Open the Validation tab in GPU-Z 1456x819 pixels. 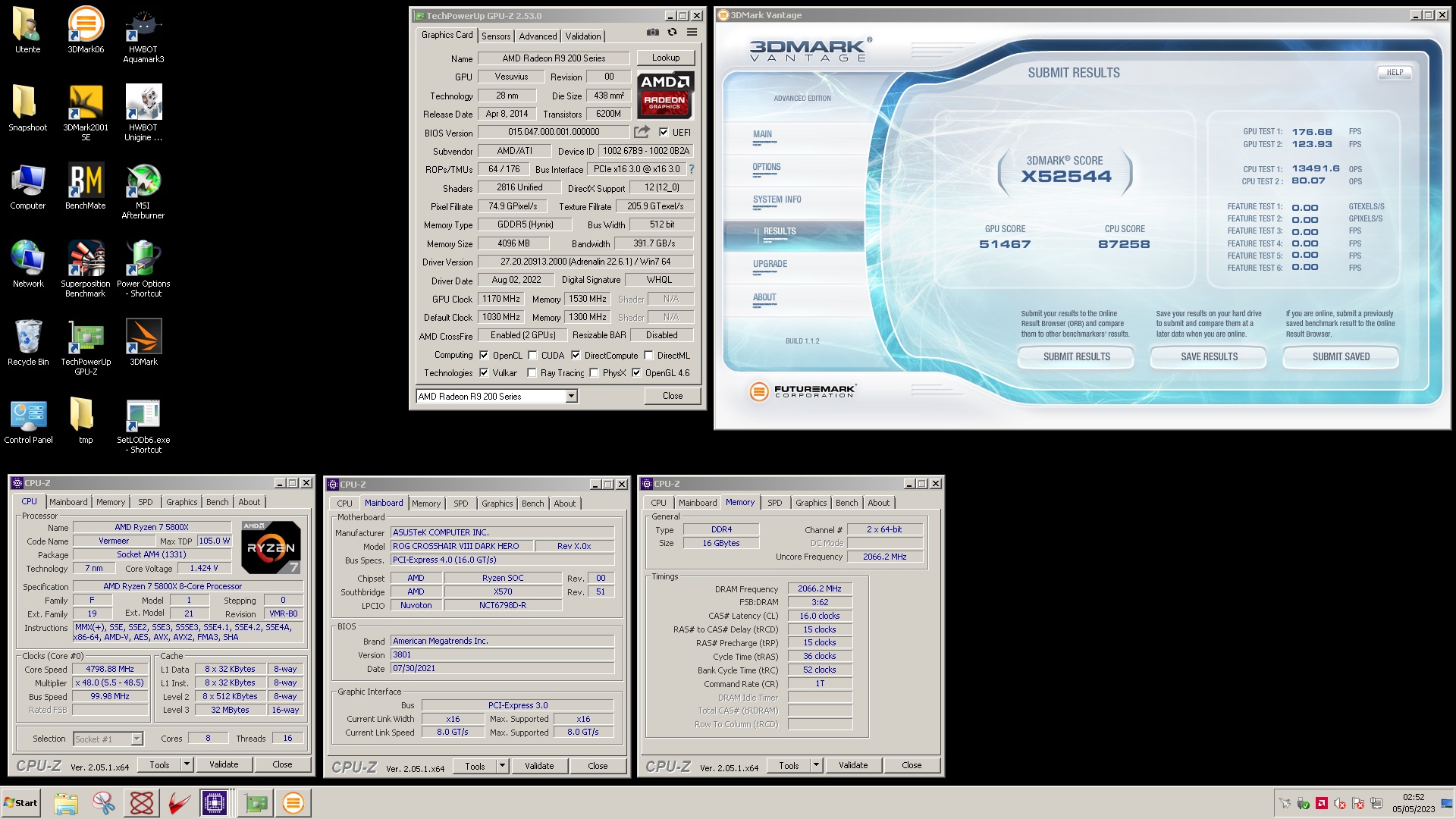pos(582,36)
